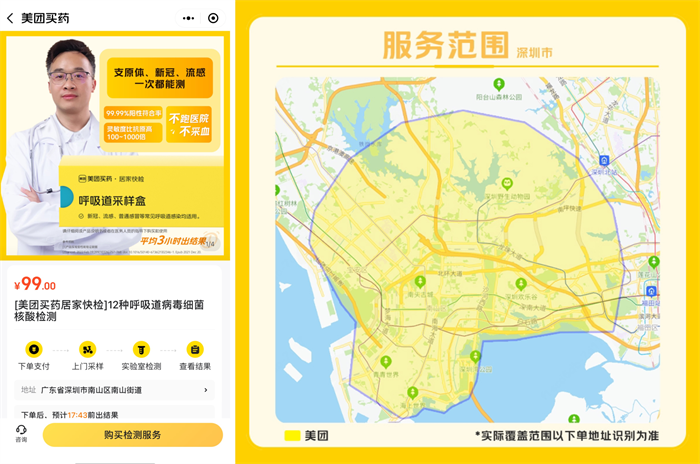Open the product banner image of 呼吸道采样盒
The image size is (700, 464).
(x=115, y=146)
